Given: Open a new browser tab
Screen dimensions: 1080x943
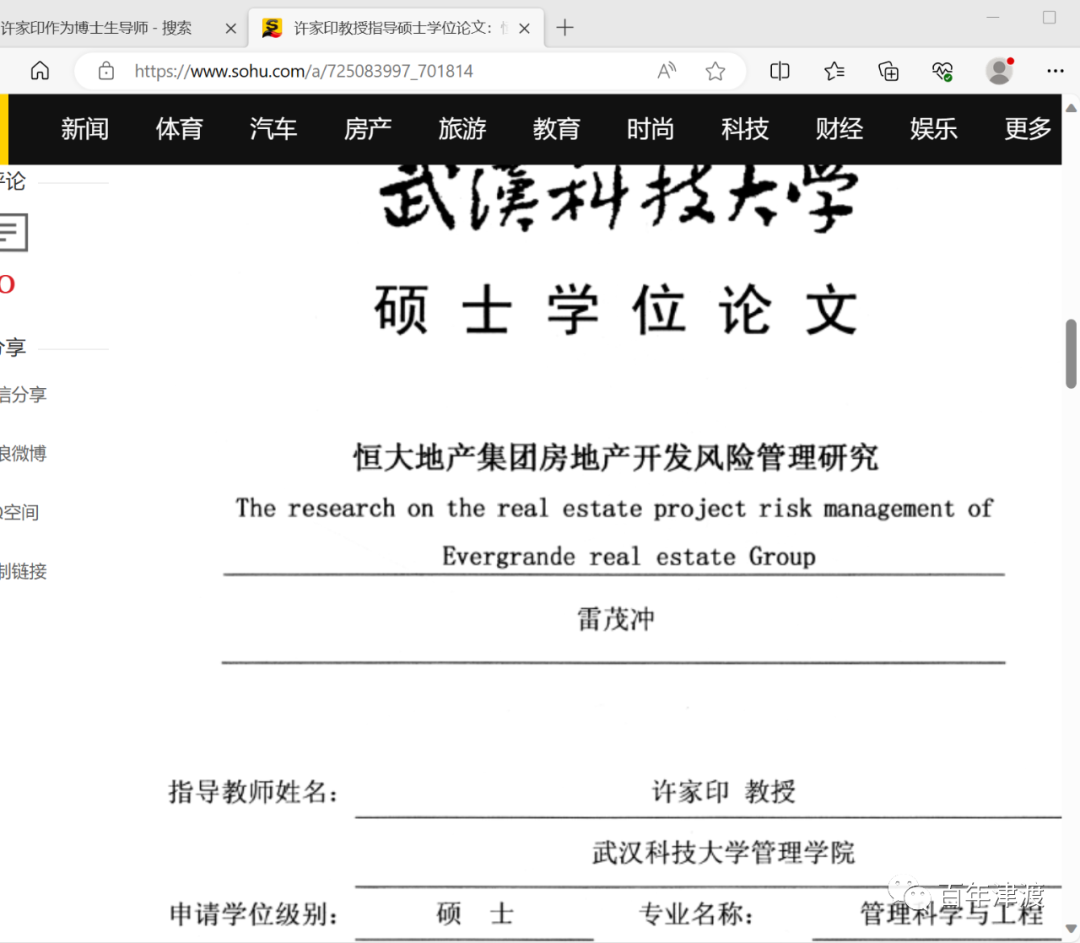Looking at the screenshot, I should [x=565, y=28].
